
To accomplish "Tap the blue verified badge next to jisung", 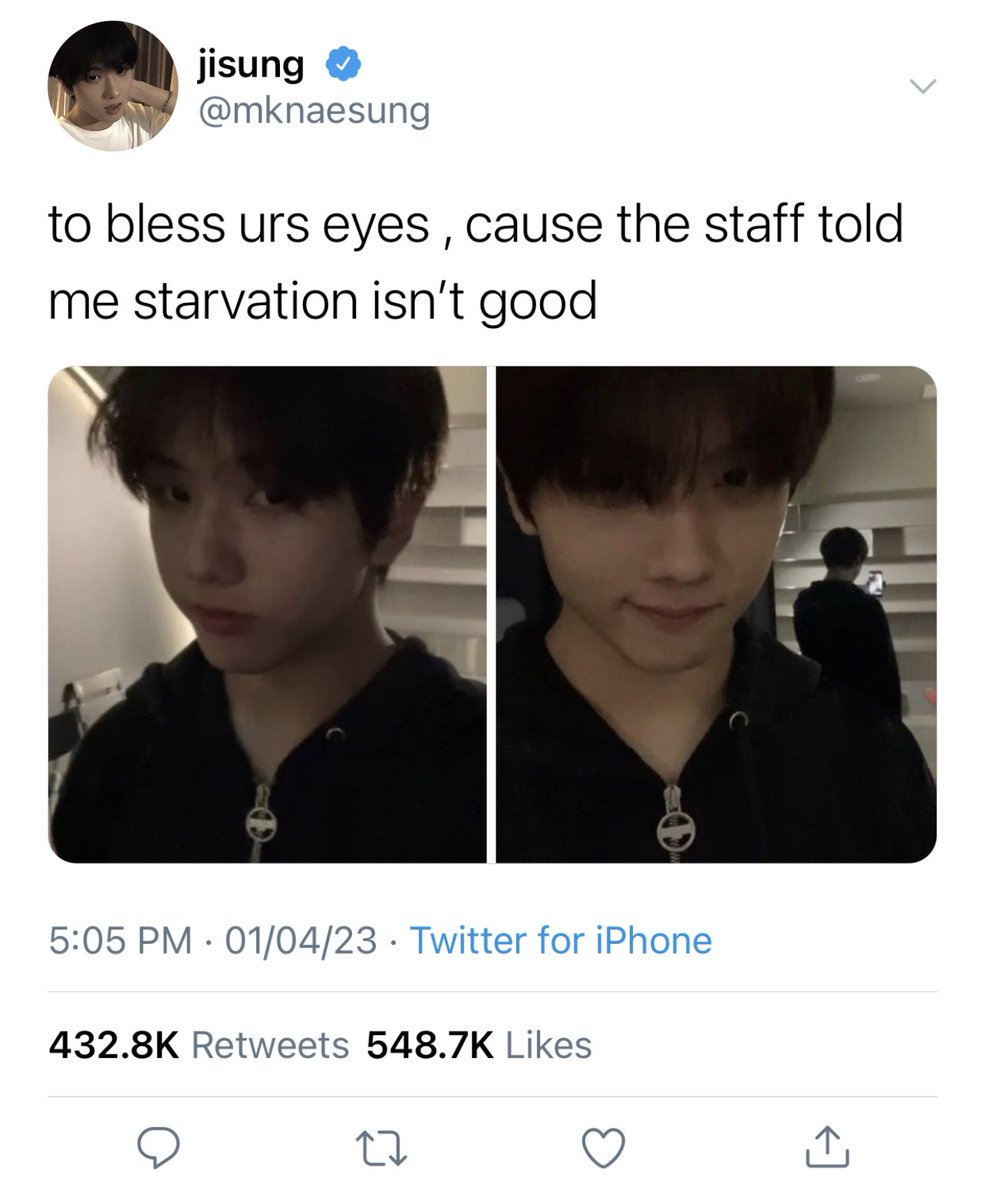I will [339, 65].
